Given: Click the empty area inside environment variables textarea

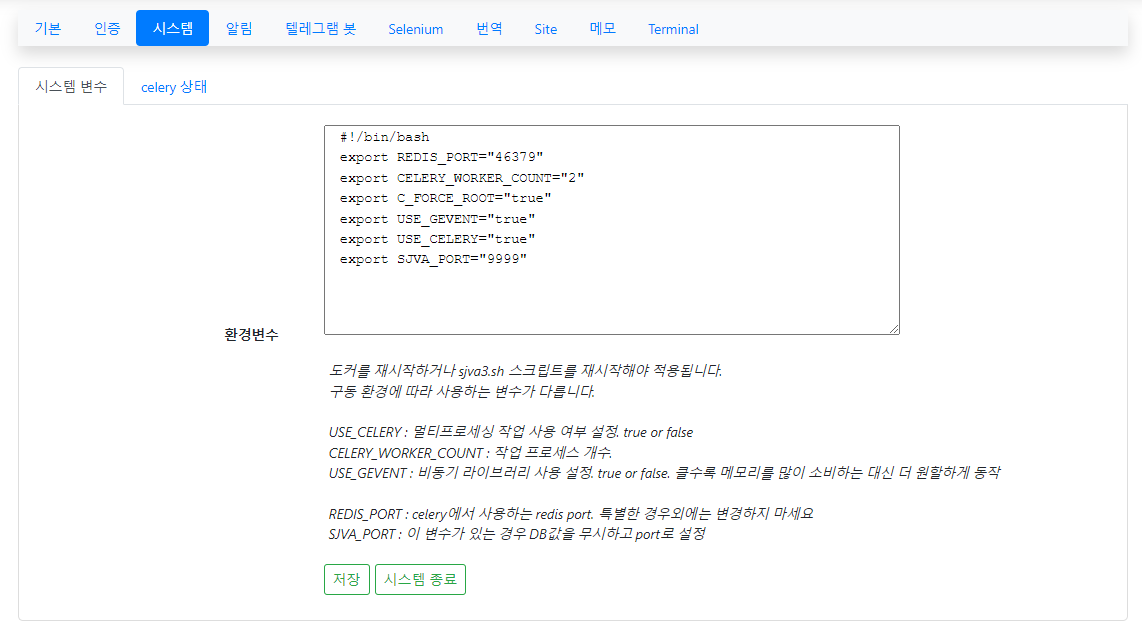Looking at the screenshot, I should pyautogui.click(x=610, y=300).
